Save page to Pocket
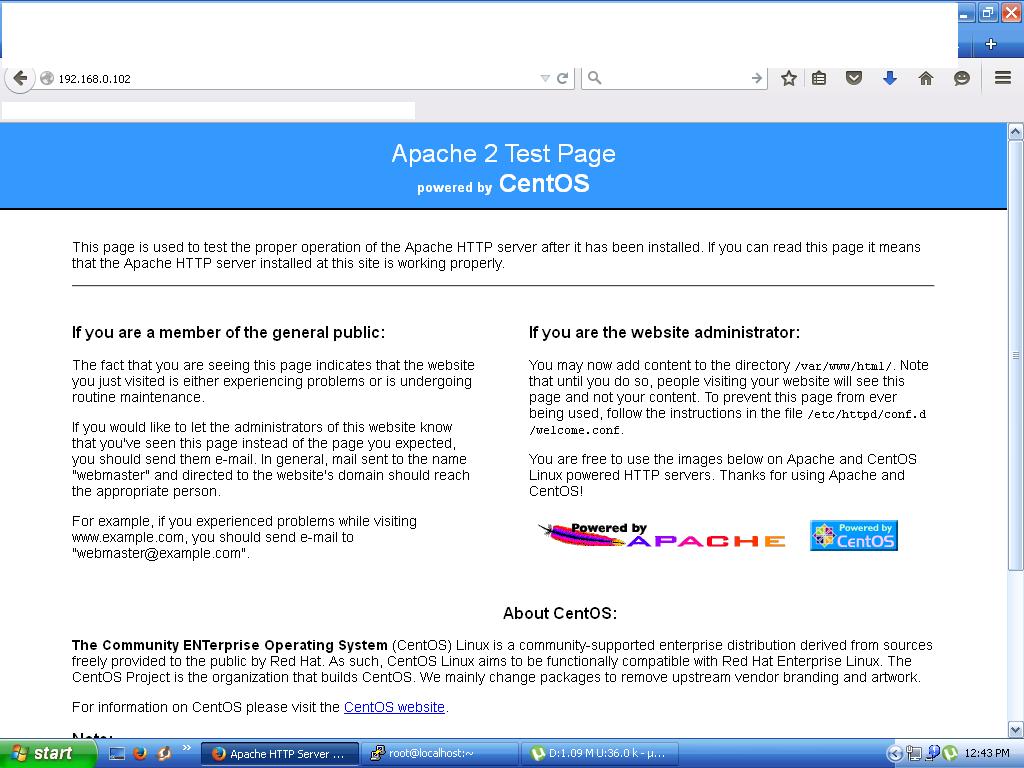1024x768 pixels. pos(854,78)
